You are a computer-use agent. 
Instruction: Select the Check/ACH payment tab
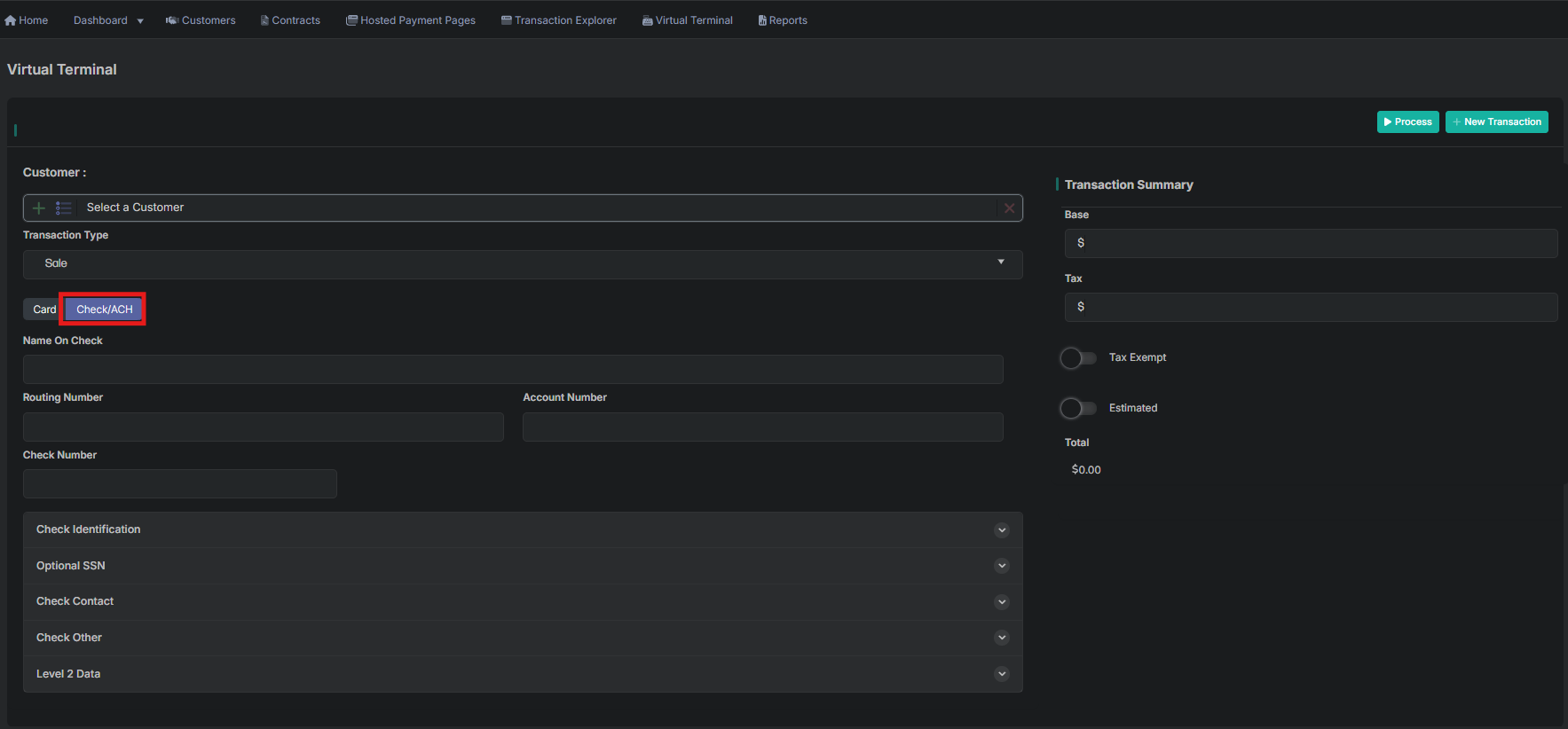pyautogui.click(x=104, y=310)
